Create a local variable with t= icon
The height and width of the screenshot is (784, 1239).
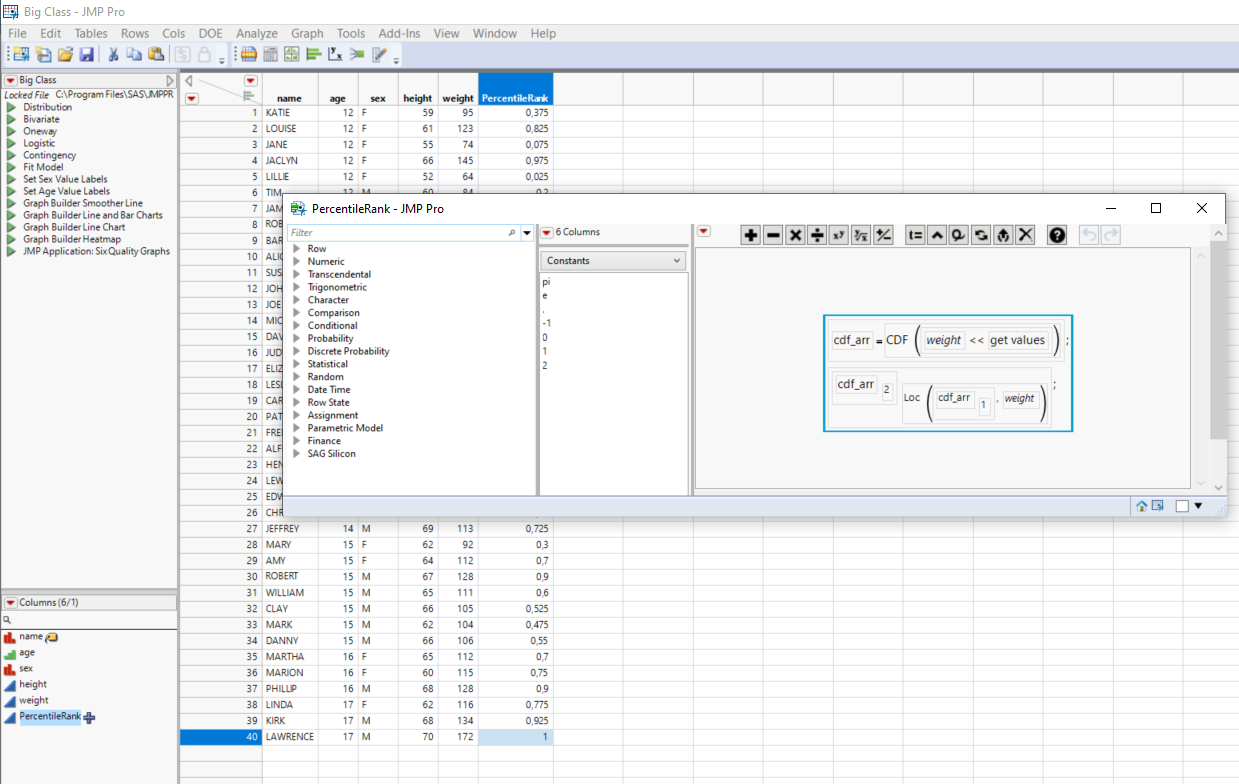914,234
